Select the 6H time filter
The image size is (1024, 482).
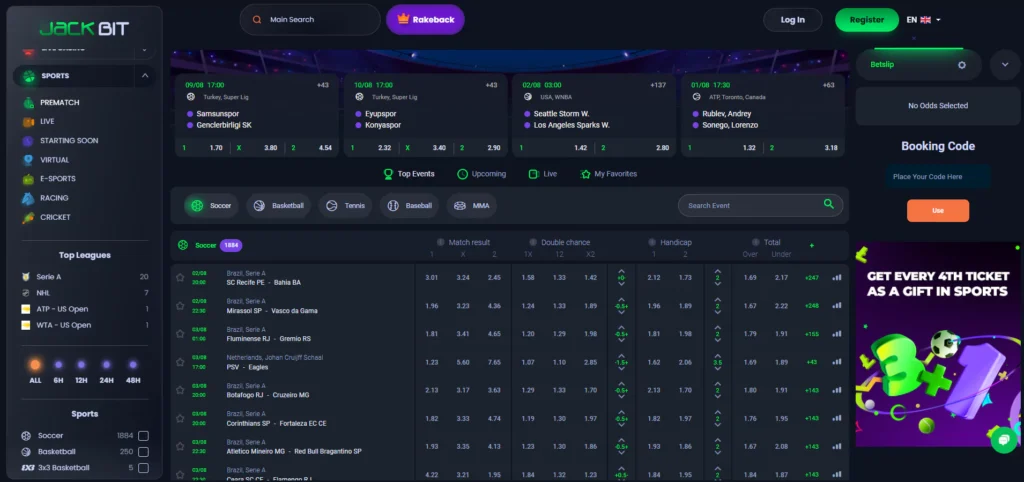tap(58, 371)
